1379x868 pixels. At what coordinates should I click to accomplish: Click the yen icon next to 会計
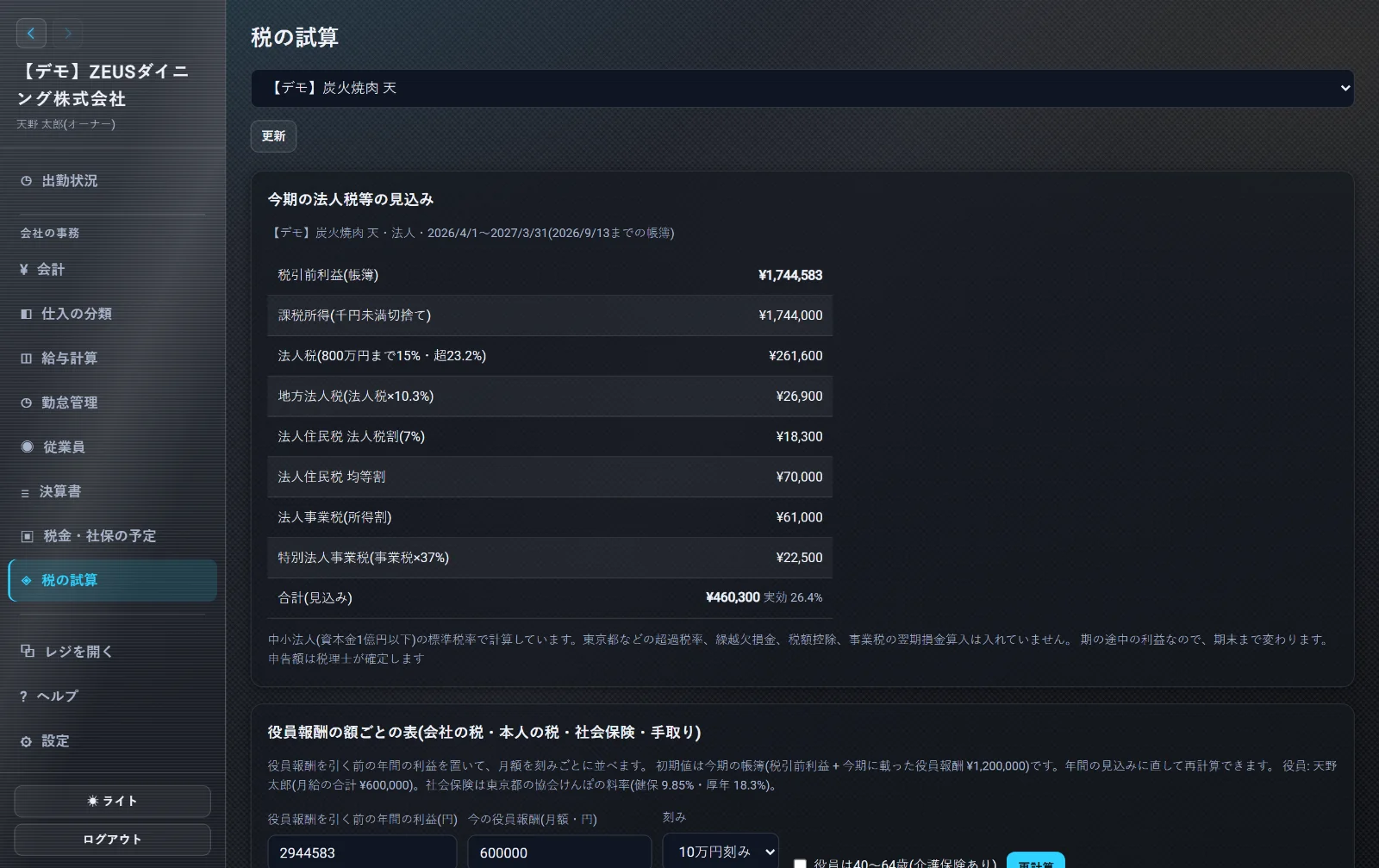click(x=24, y=270)
